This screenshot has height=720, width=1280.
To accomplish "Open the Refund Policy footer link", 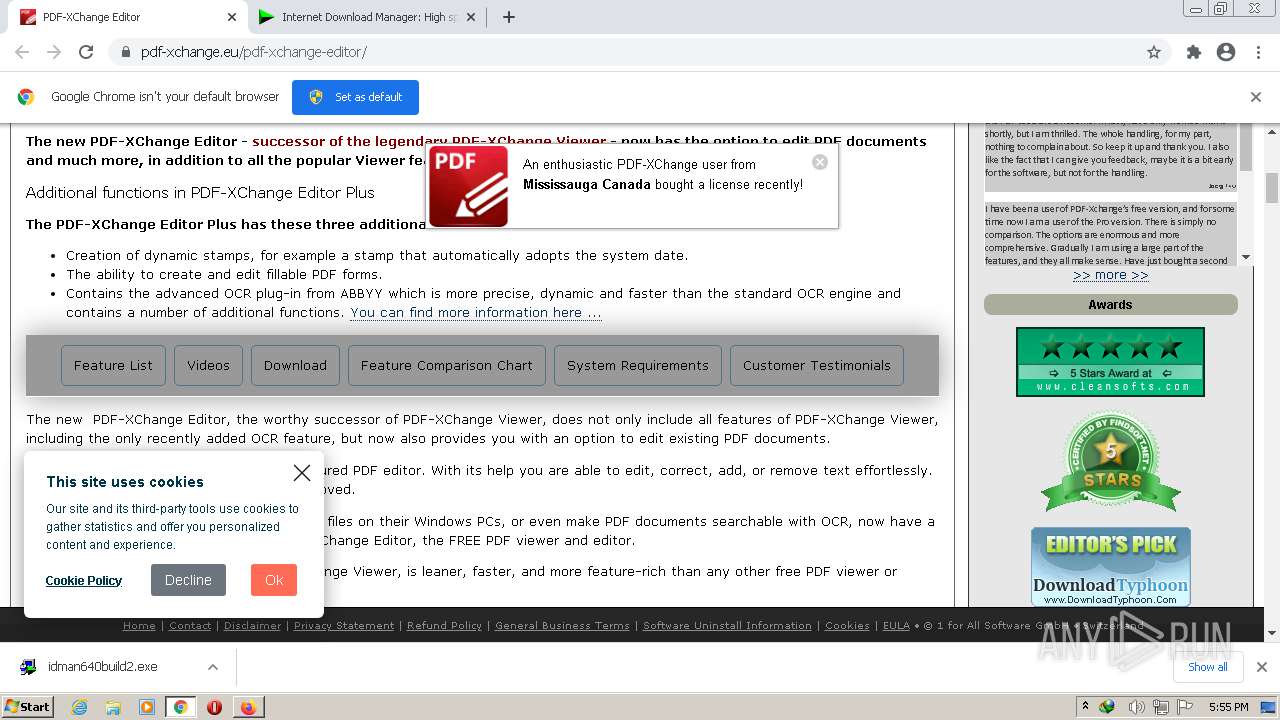I will coord(444,626).
